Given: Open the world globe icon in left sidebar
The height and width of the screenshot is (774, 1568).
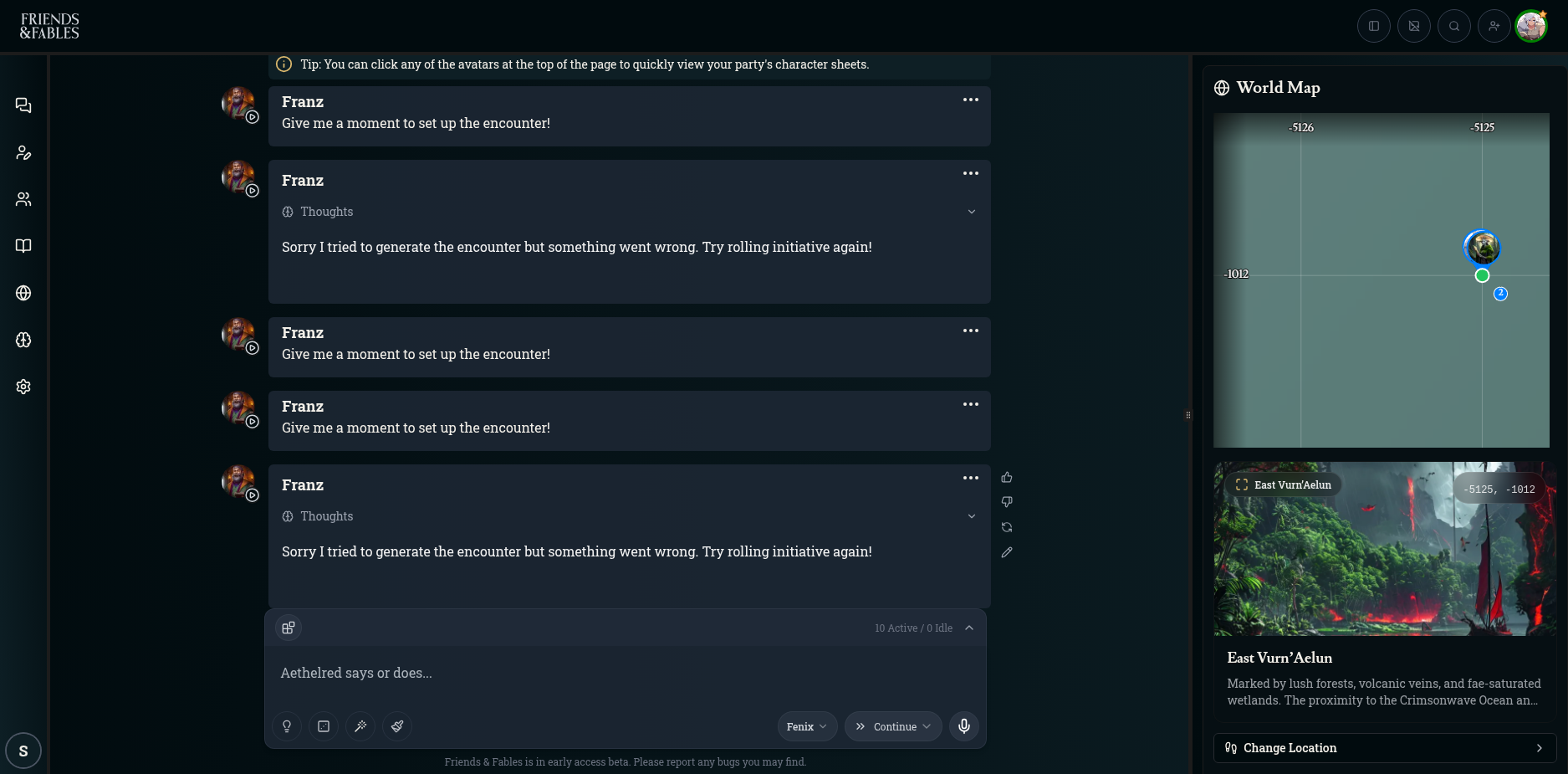Looking at the screenshot, I should (23, 293).
